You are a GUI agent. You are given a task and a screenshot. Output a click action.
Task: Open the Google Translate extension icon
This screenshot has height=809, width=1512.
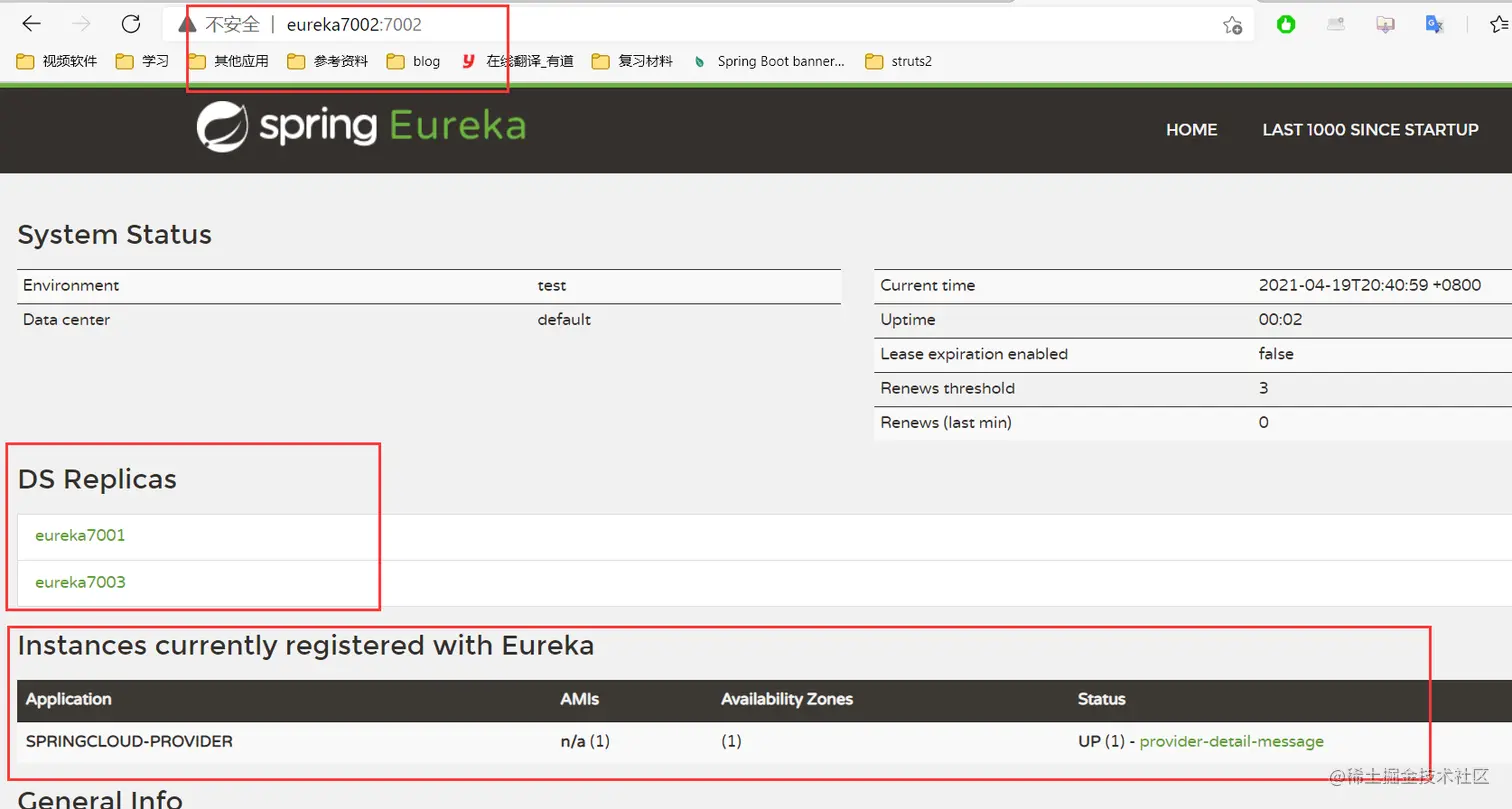click(x=1434, y=25)
